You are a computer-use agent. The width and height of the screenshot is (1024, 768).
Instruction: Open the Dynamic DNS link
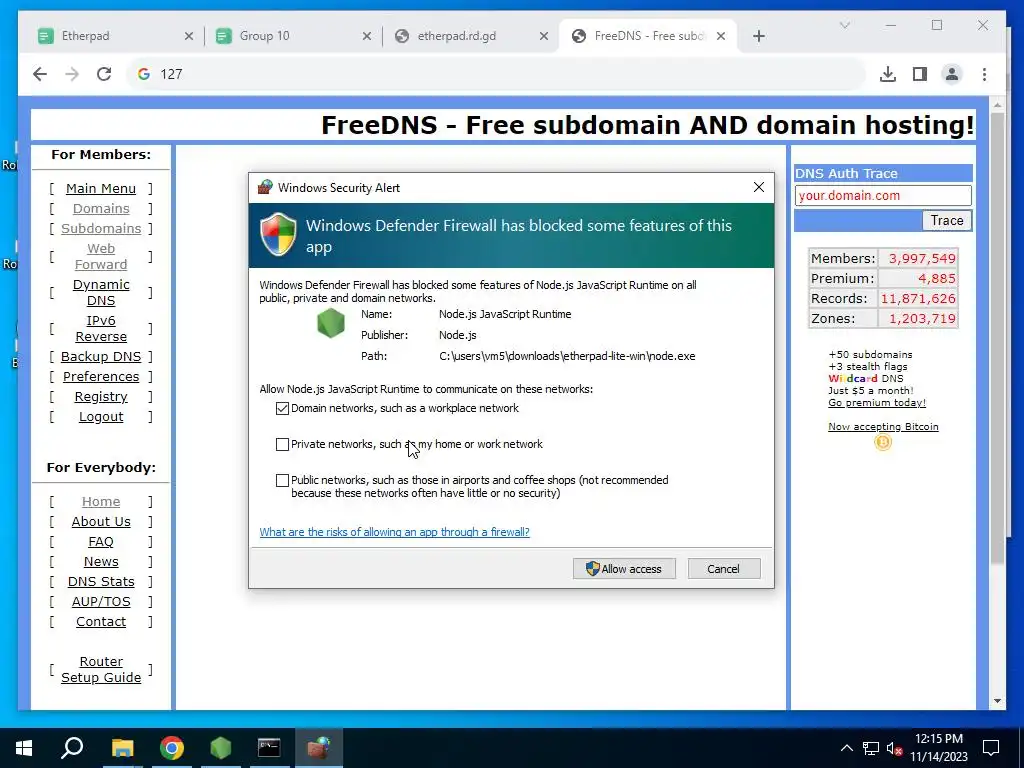(x=101, y=293)
